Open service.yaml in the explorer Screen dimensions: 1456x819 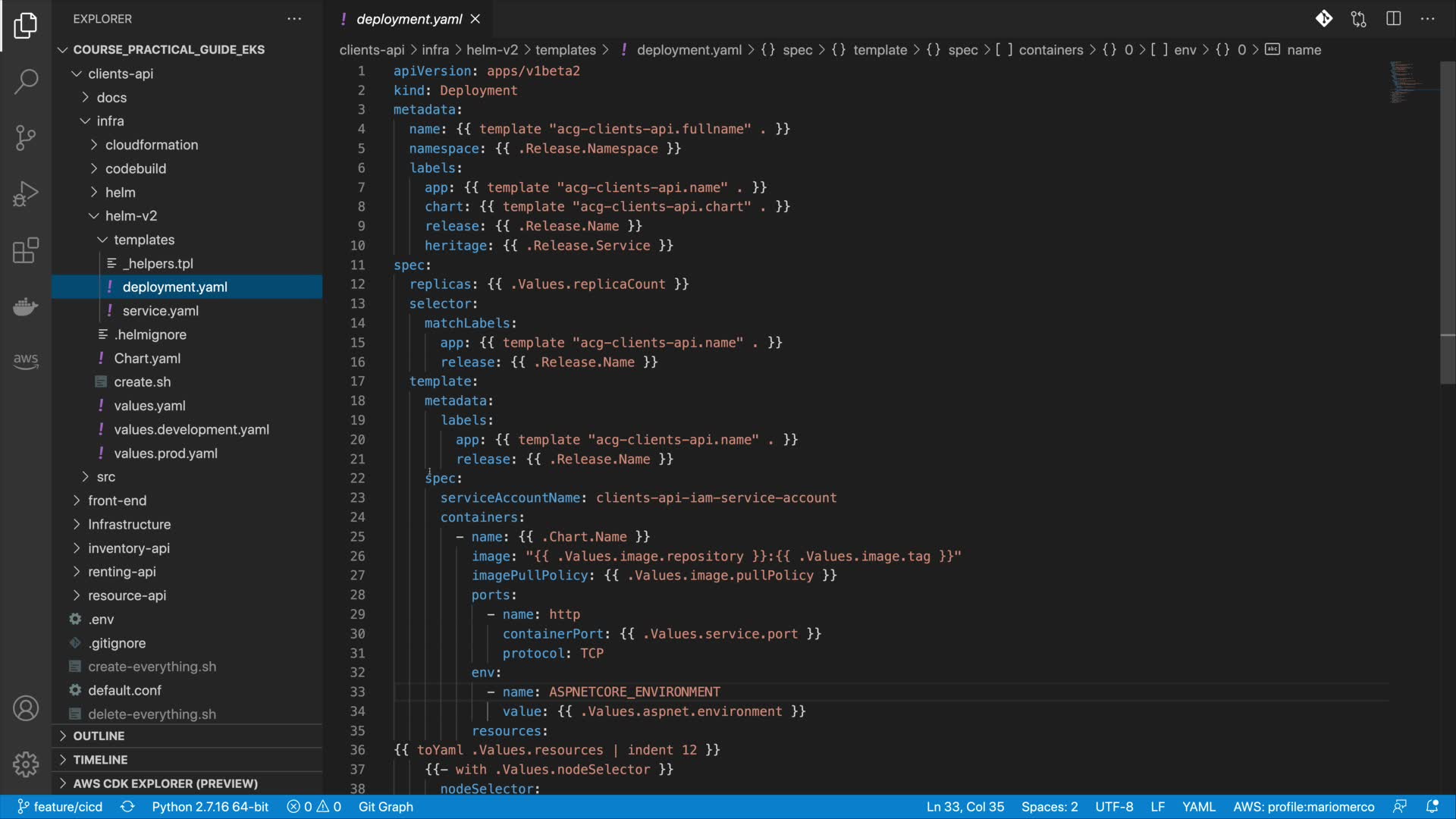click(160, 311)
